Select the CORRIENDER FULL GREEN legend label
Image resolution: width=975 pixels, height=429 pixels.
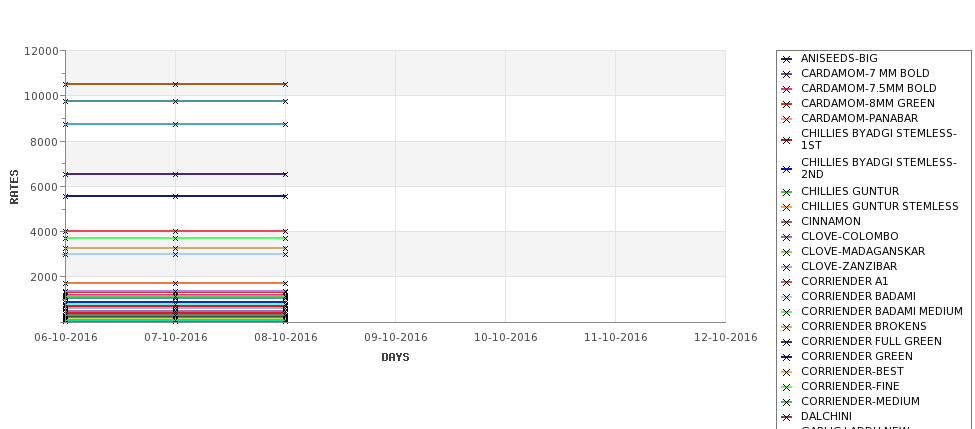point(871,341)
